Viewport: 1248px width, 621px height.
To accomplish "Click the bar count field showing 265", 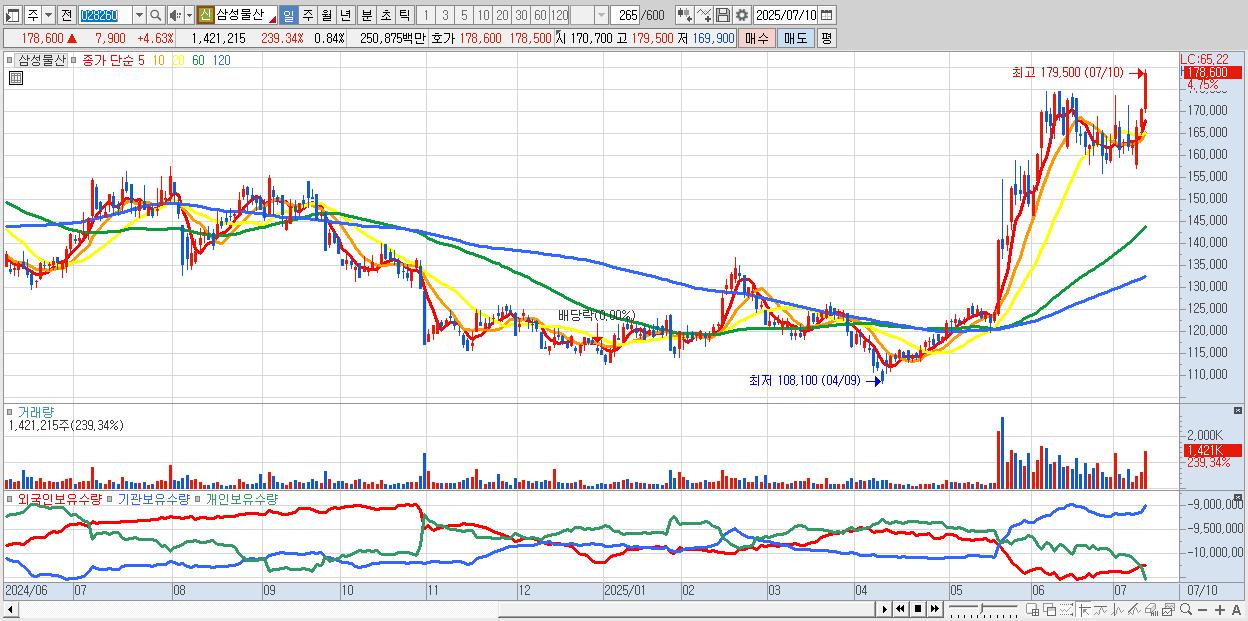I will pos(626,15).
